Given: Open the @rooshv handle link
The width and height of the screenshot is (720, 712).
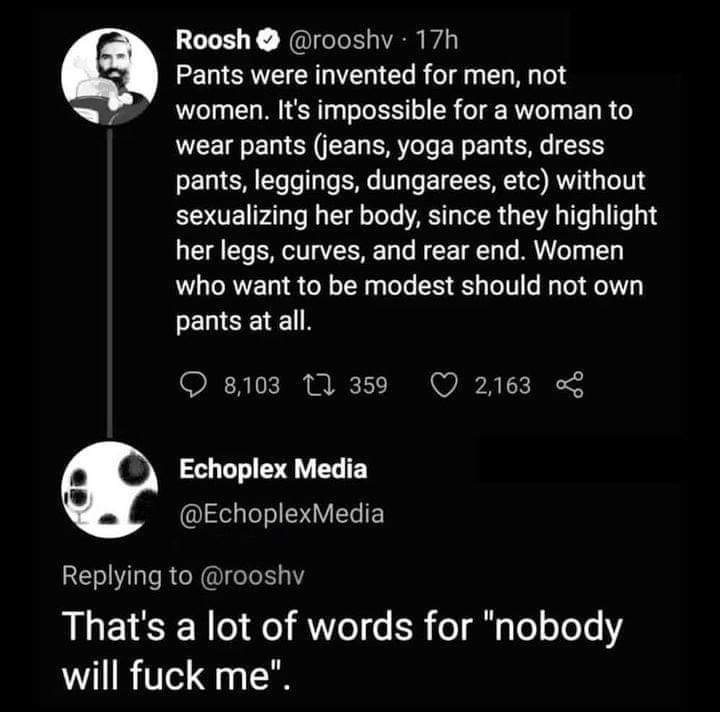Looking at the screenshot, I should point(340,40).
